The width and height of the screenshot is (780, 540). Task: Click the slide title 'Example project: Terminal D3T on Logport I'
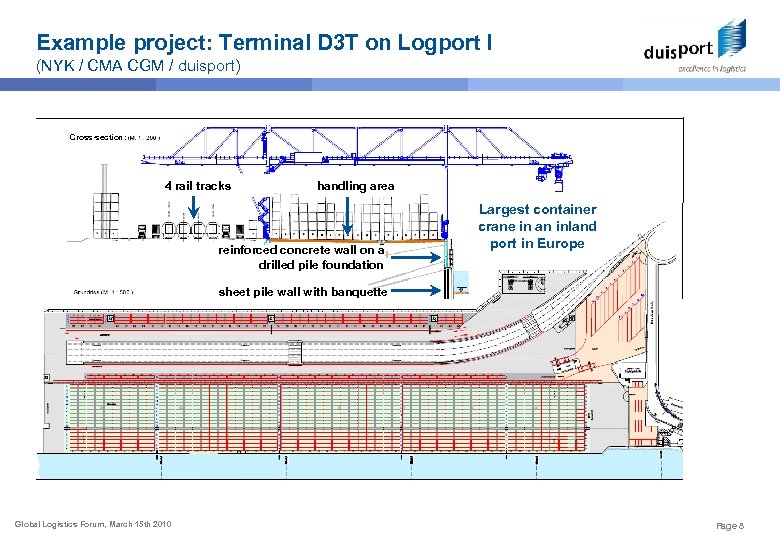pos(265,42)
